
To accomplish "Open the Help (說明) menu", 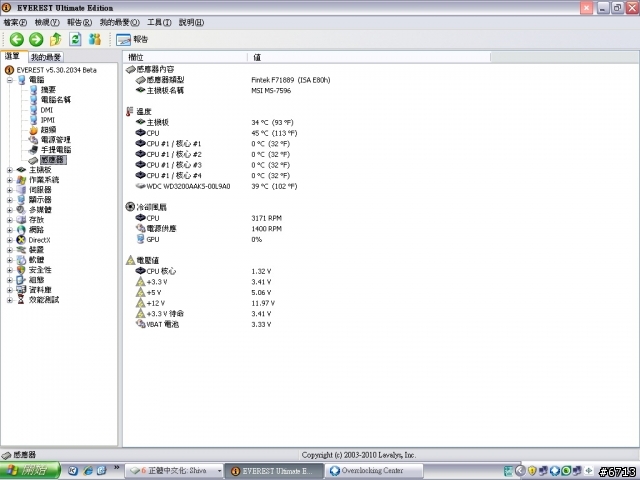I will coord(191,22).
